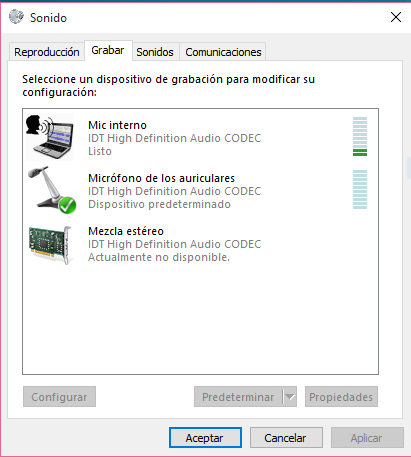Click the headset microphone icon
The image size is (411, 457).
point(52,190)
